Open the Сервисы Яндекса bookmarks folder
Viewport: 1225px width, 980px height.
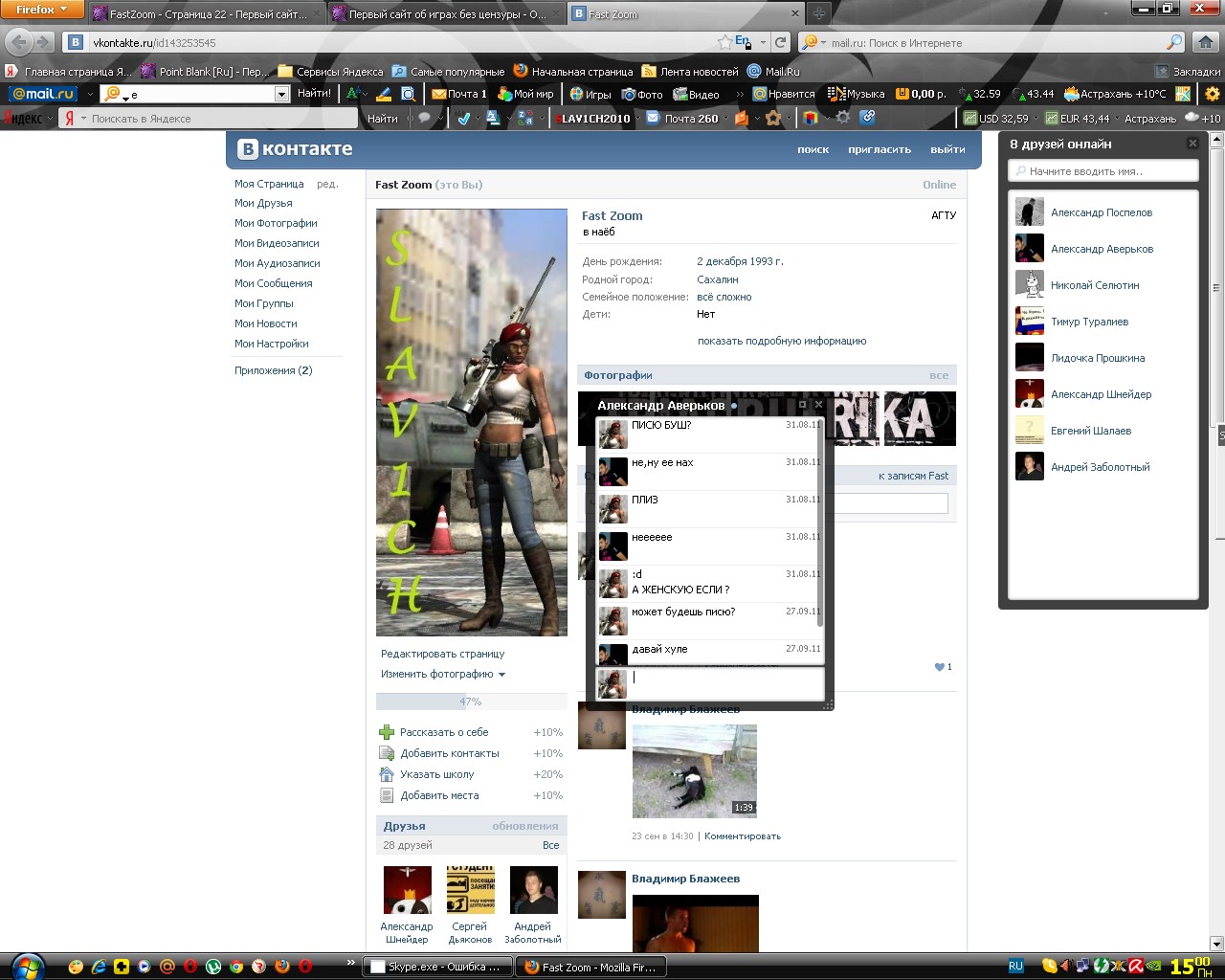coord(330,71)
